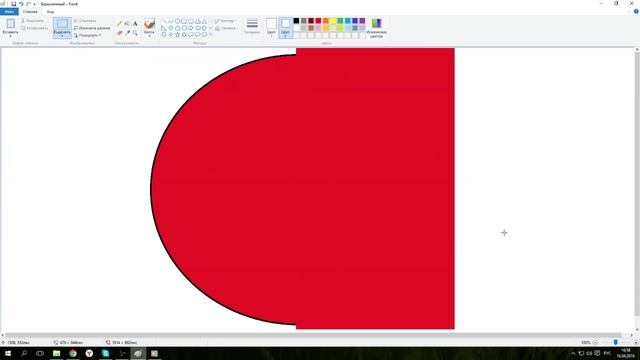Open Chrome from the taskbar
This screenshot has width=640, height=360.
73,353
